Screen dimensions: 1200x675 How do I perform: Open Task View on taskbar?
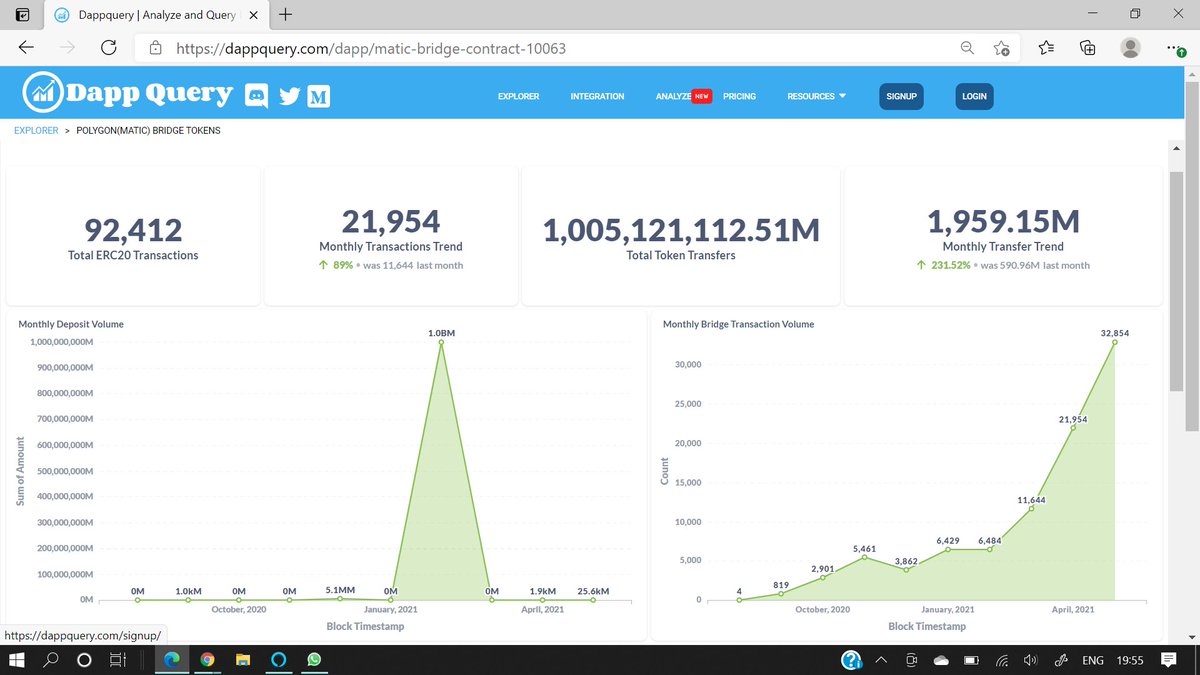(x=118, y=660)
